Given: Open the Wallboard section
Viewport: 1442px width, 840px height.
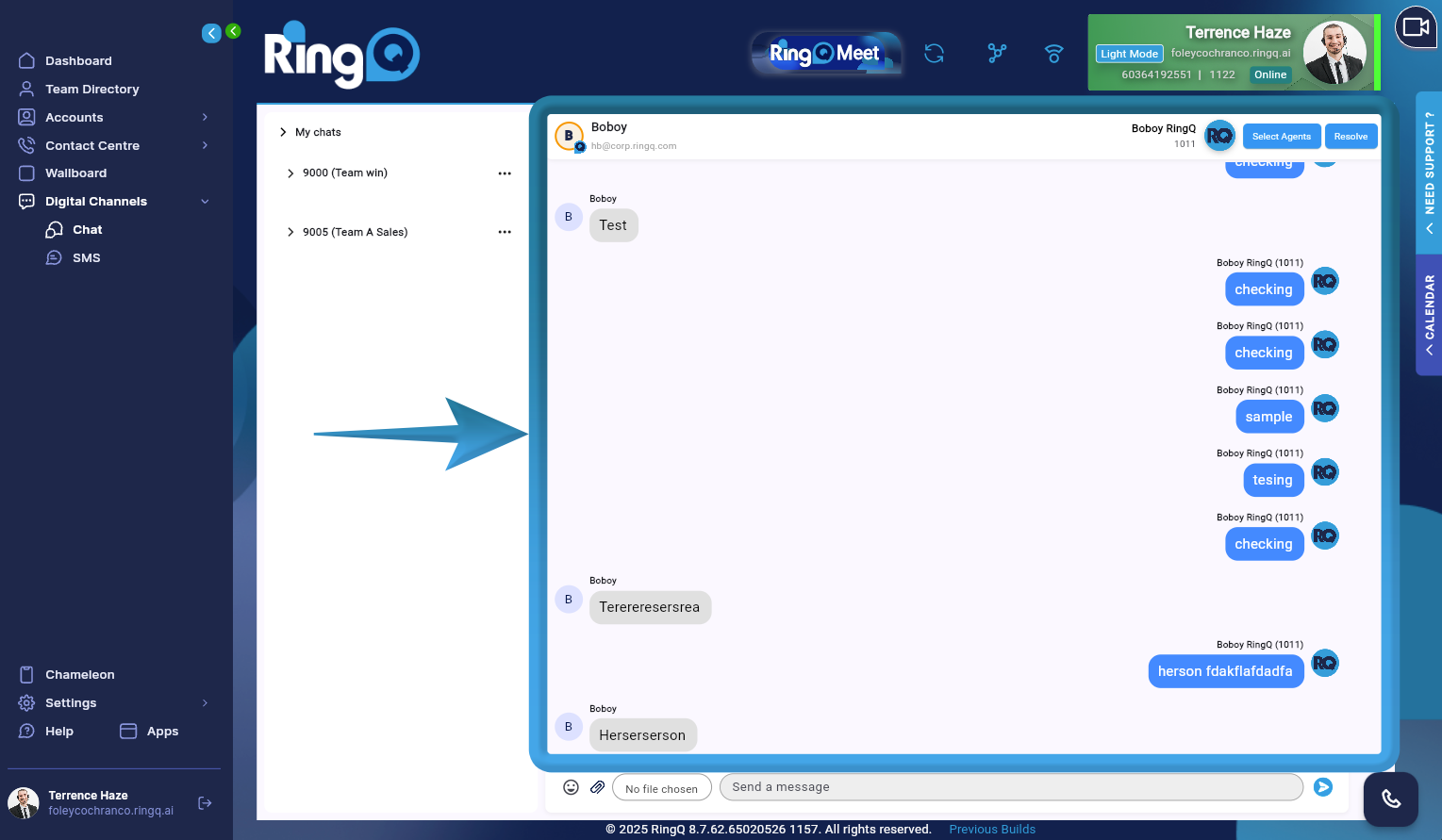Looking at the screenshot, I should coord(77,173).
